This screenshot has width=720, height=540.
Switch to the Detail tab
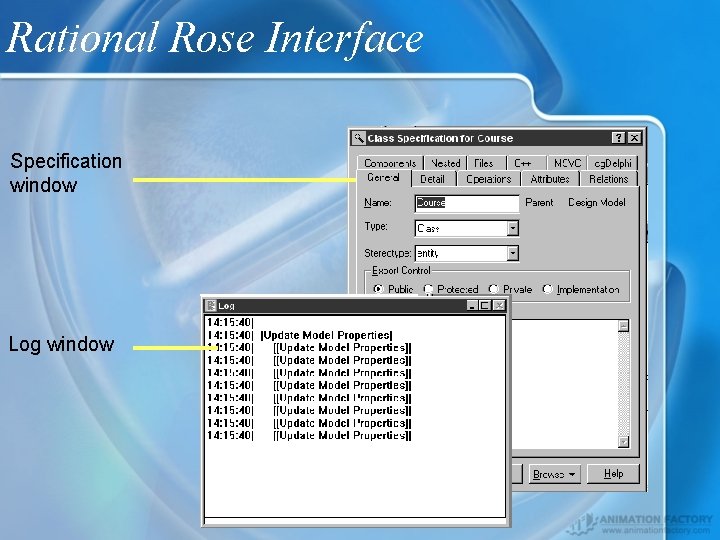pos(432,179)
